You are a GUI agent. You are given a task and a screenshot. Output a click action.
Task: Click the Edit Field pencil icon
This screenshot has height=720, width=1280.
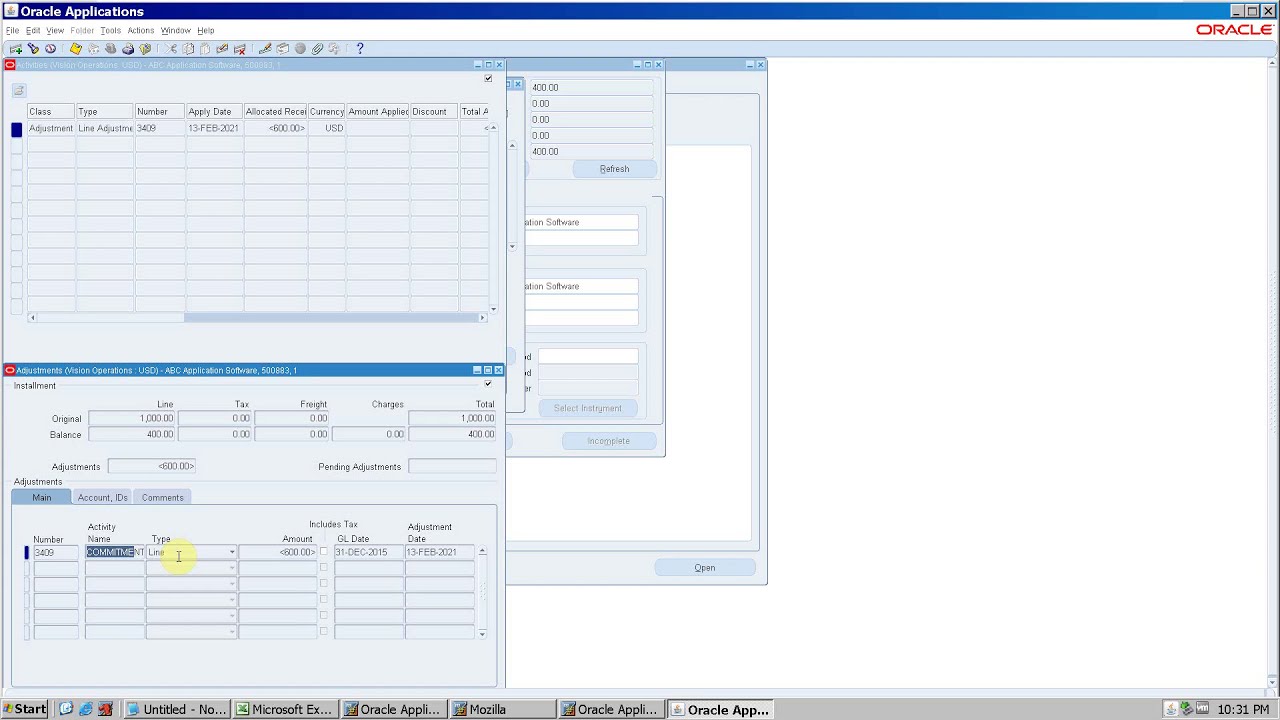pos(265,48)
